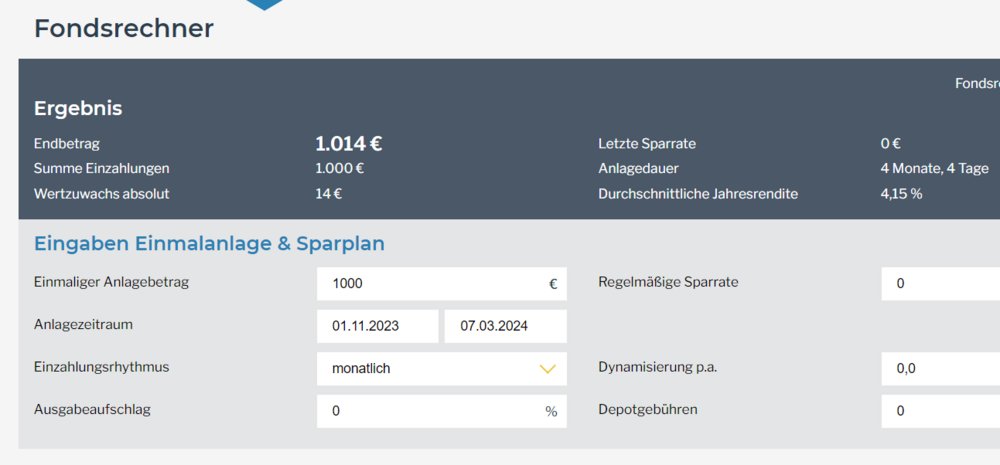Click the blue triangle above Fondsrechner

coord(265,4)
